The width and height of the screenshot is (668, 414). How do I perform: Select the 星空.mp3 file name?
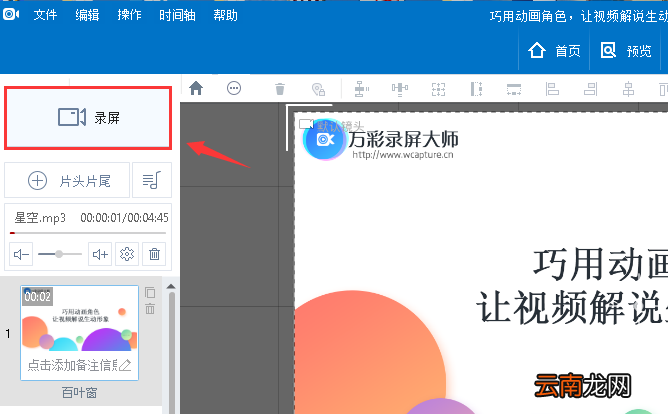click(40, 218)
